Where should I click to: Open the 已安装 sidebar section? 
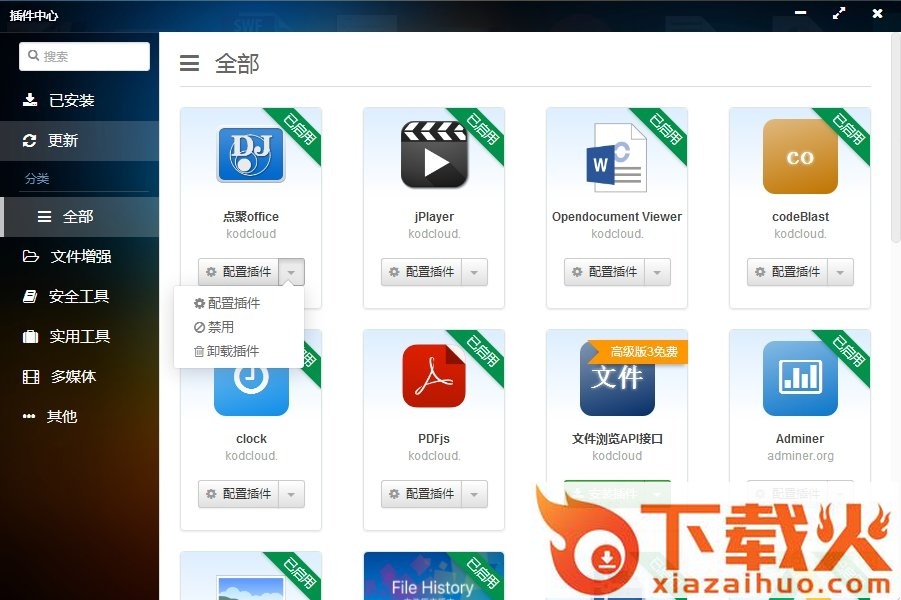(79, 101)
